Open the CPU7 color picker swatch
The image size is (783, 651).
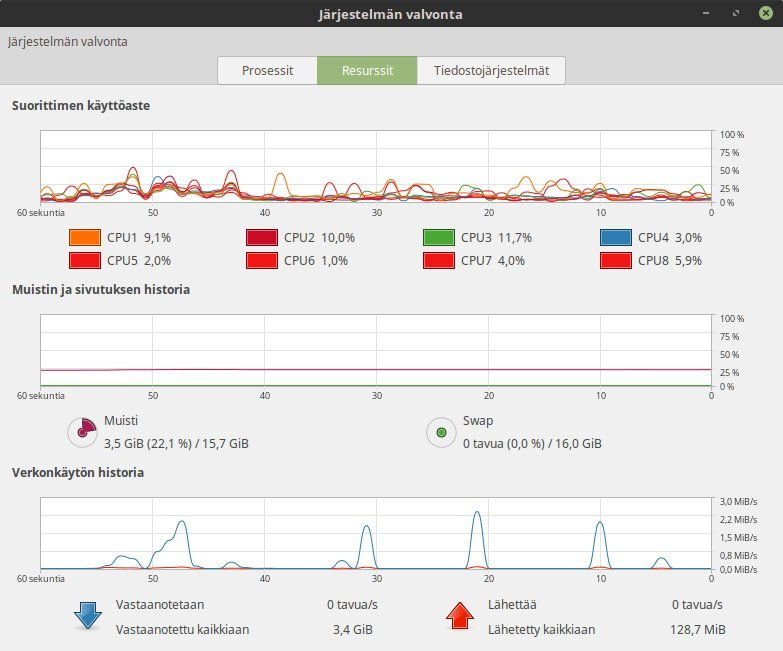tap(438, 261)
